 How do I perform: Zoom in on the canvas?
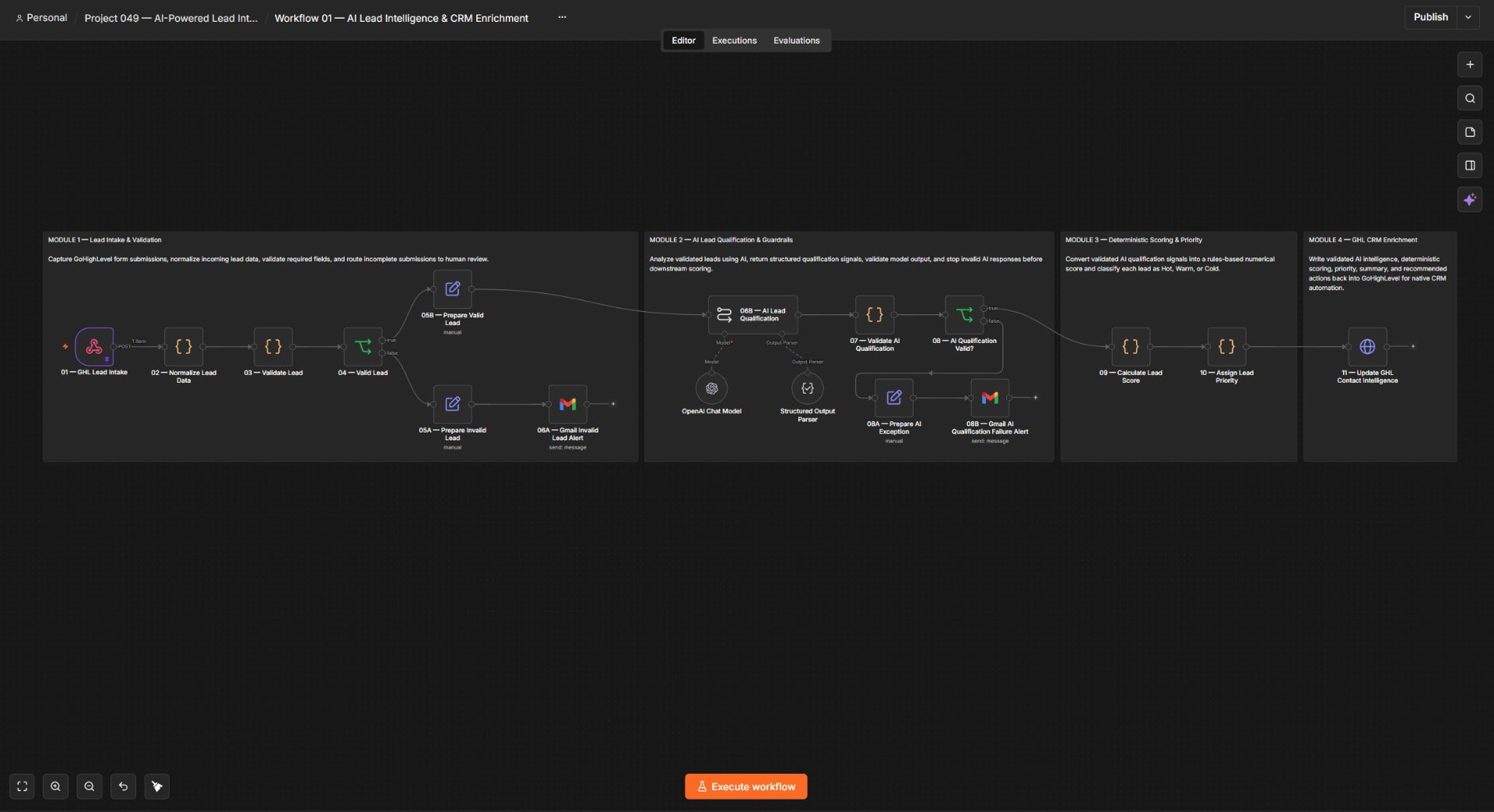click(x=55, y=786)
